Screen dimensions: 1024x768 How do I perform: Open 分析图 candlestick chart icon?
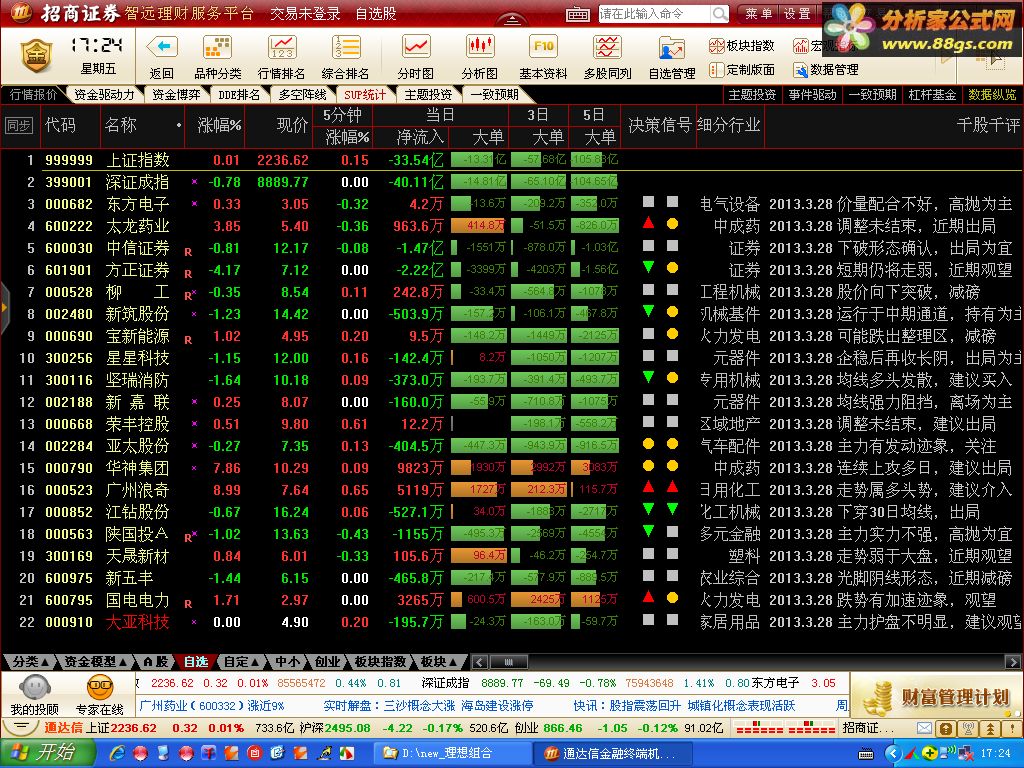(x=479, y=47)
